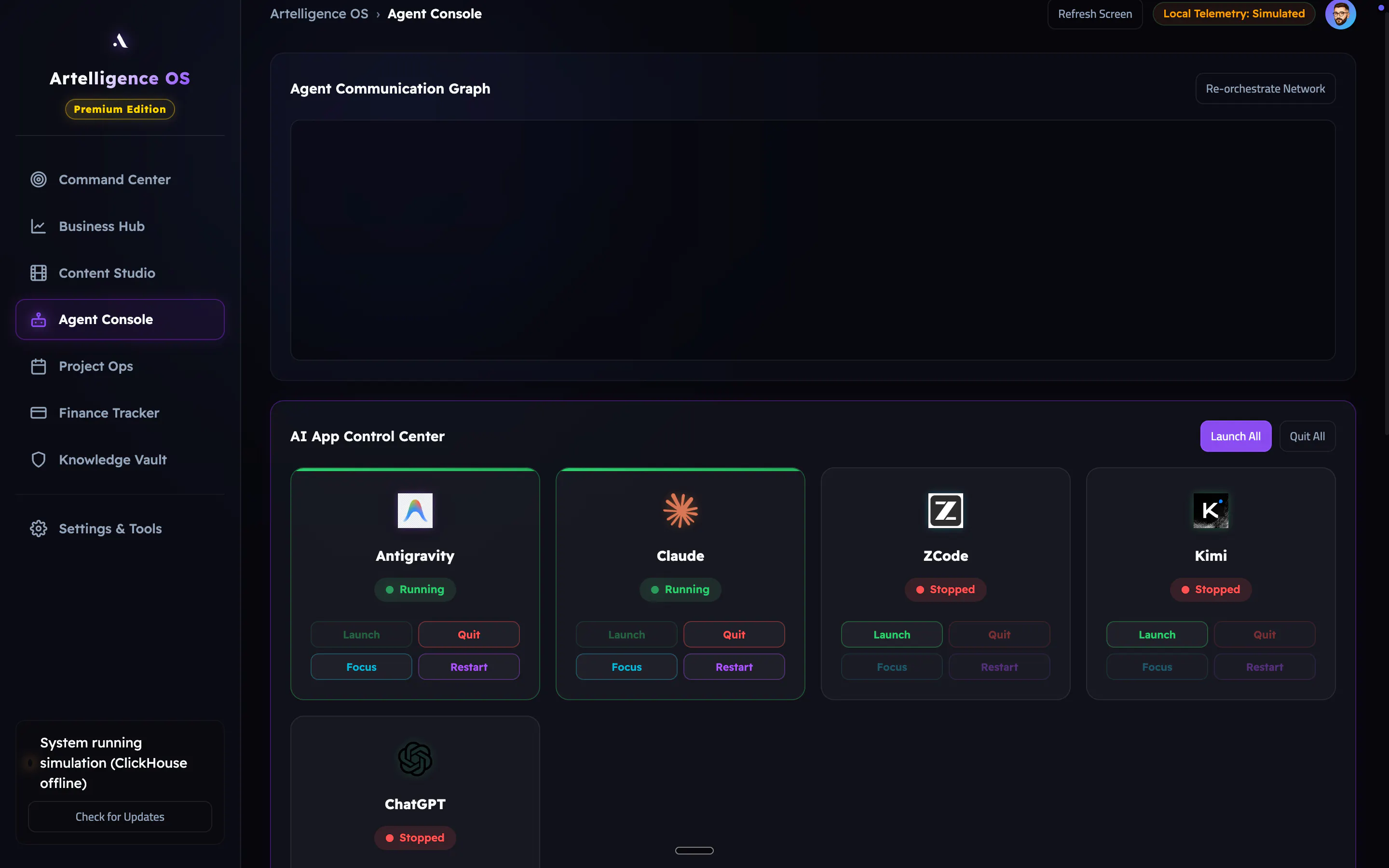The image size is (1389, 868).
Task: Click the Agent Console robot icon
Action: point(39,320)
